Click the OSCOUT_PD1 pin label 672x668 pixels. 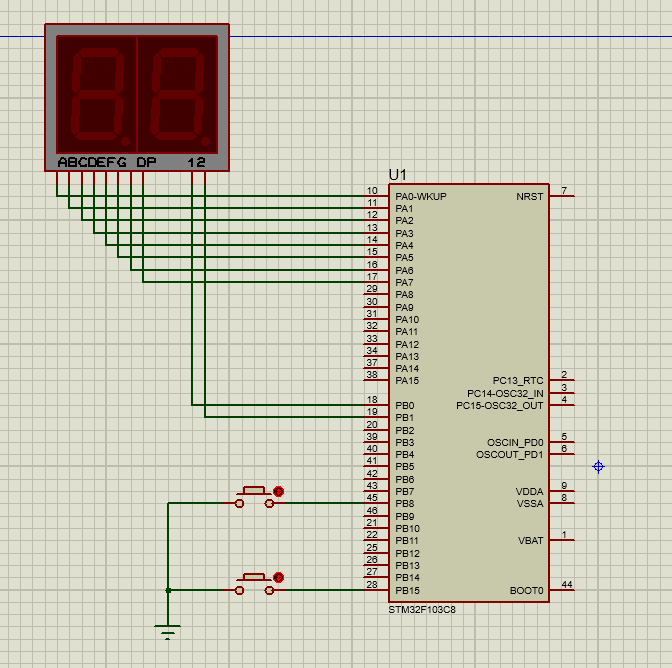coord(510,455)
